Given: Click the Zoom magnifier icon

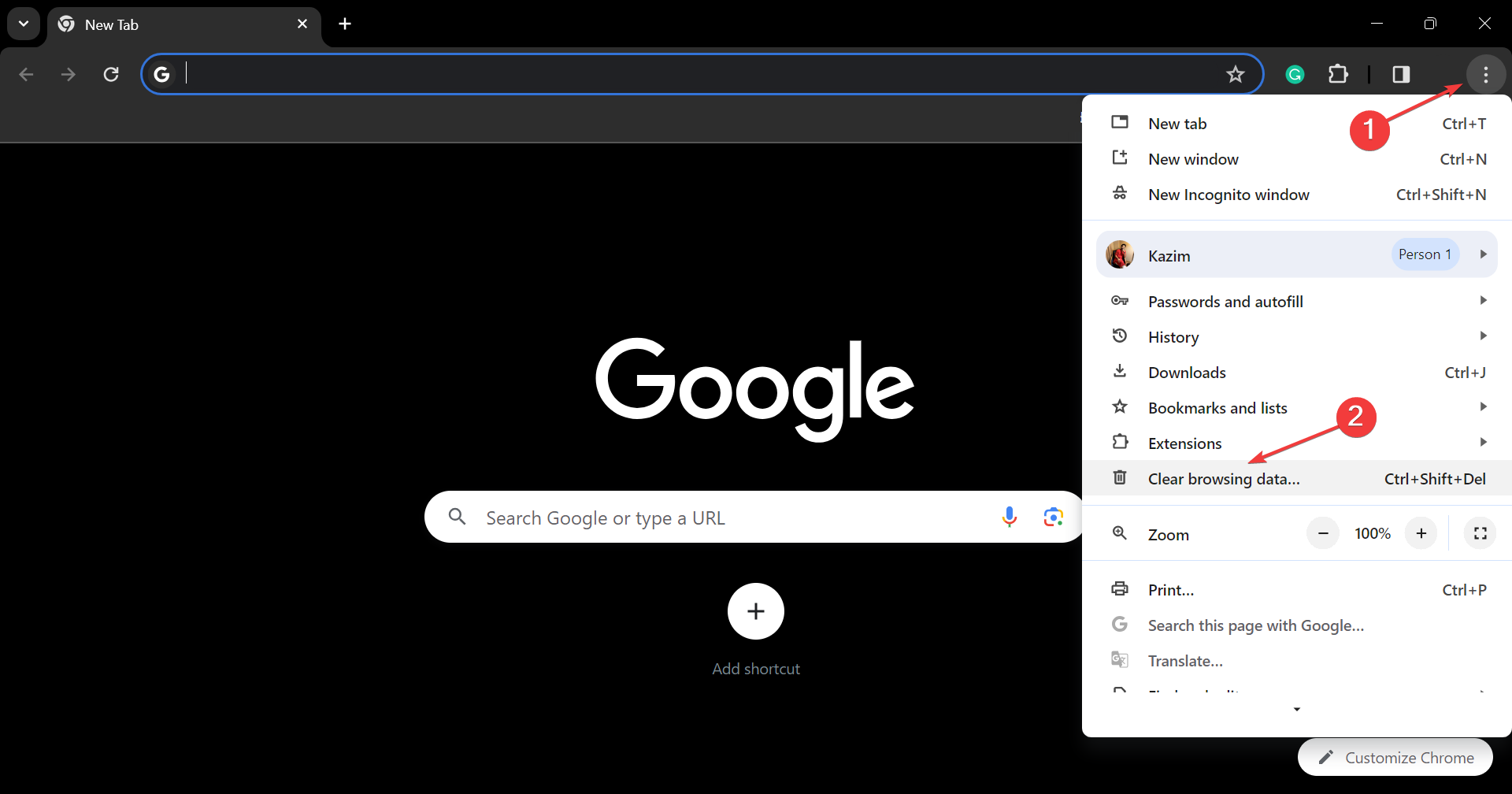Looking at the screenshot, I should [x=1119, y=533].
